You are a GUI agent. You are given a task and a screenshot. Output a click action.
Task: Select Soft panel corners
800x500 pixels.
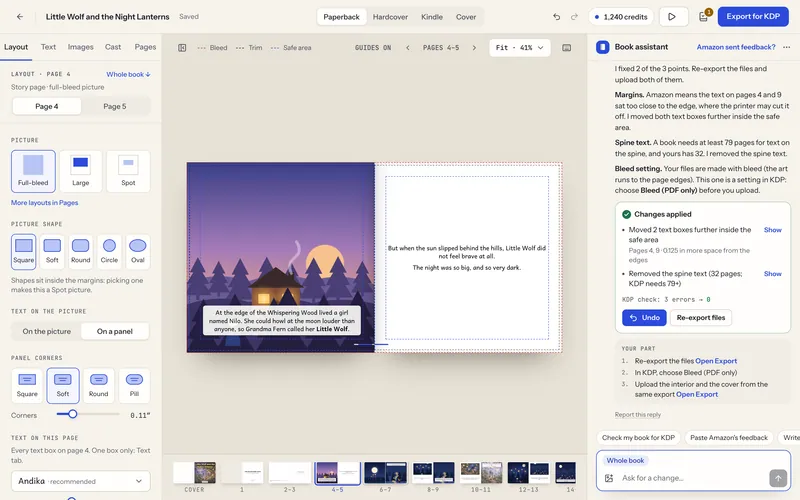coord(63,385)
